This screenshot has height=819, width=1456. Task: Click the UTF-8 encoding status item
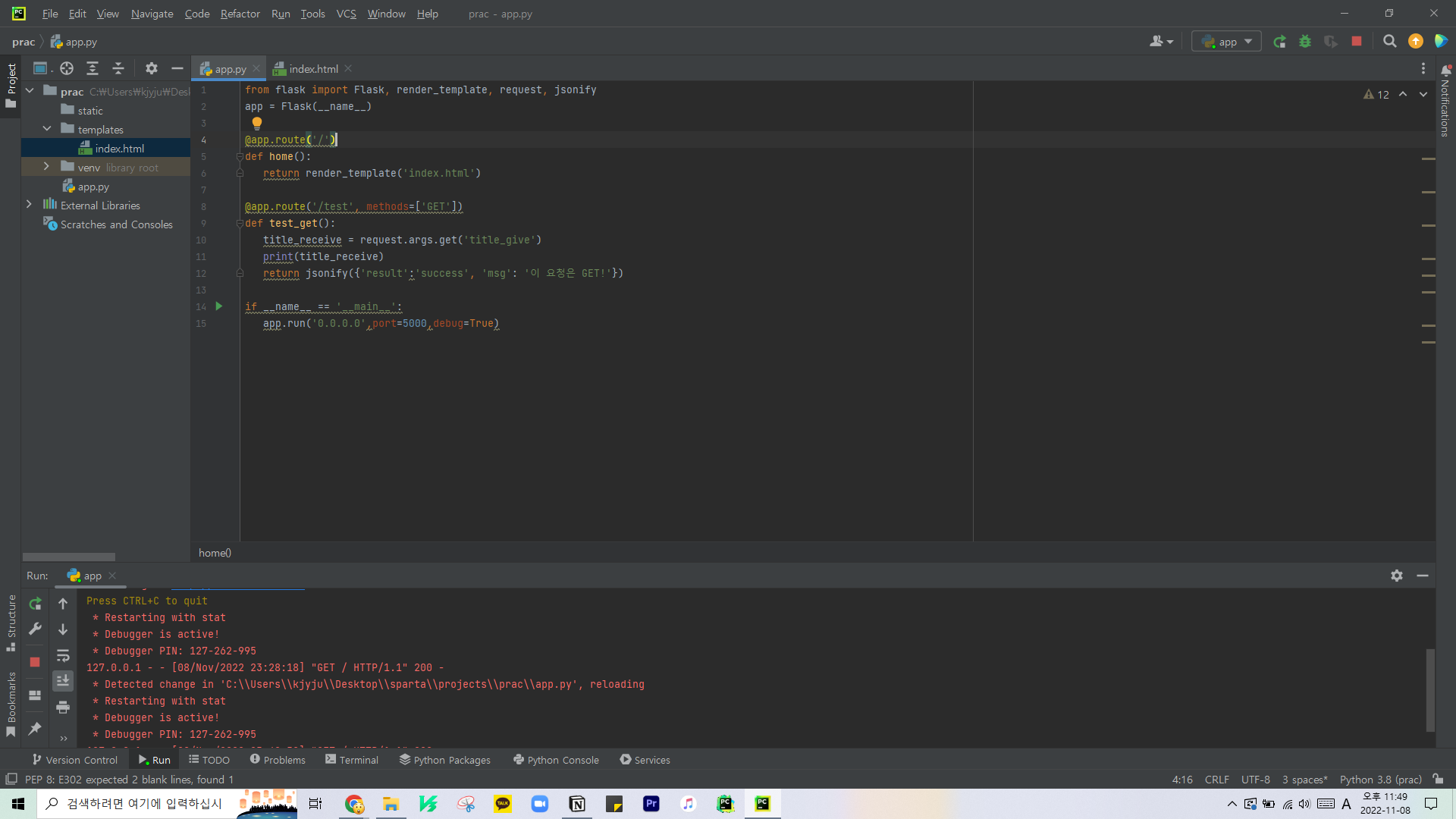coord(1255,780)
